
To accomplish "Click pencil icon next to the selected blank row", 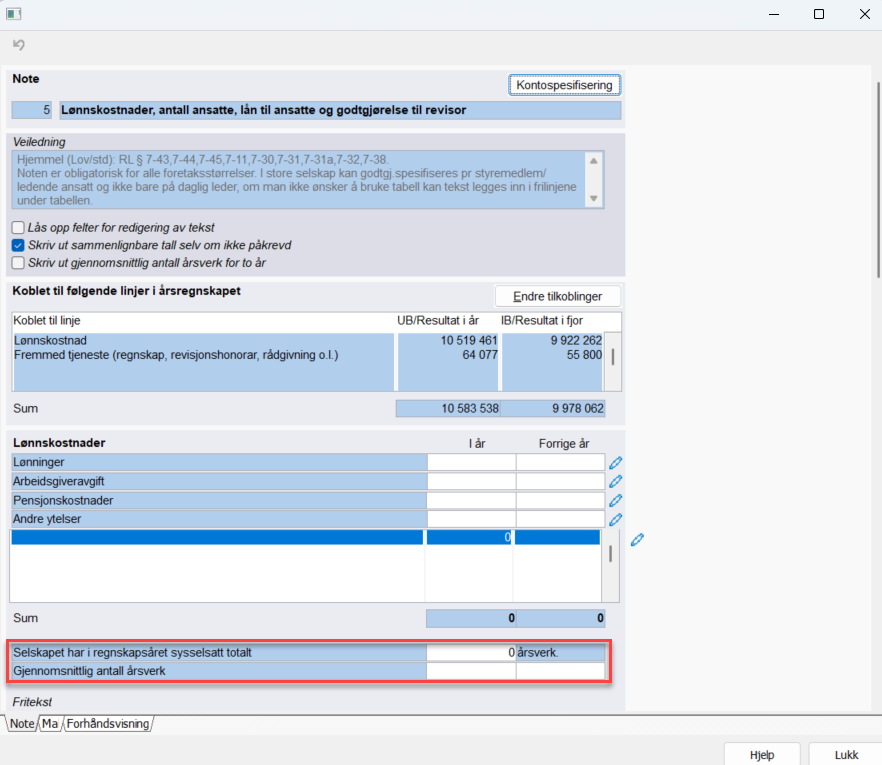I will (637, 540).
